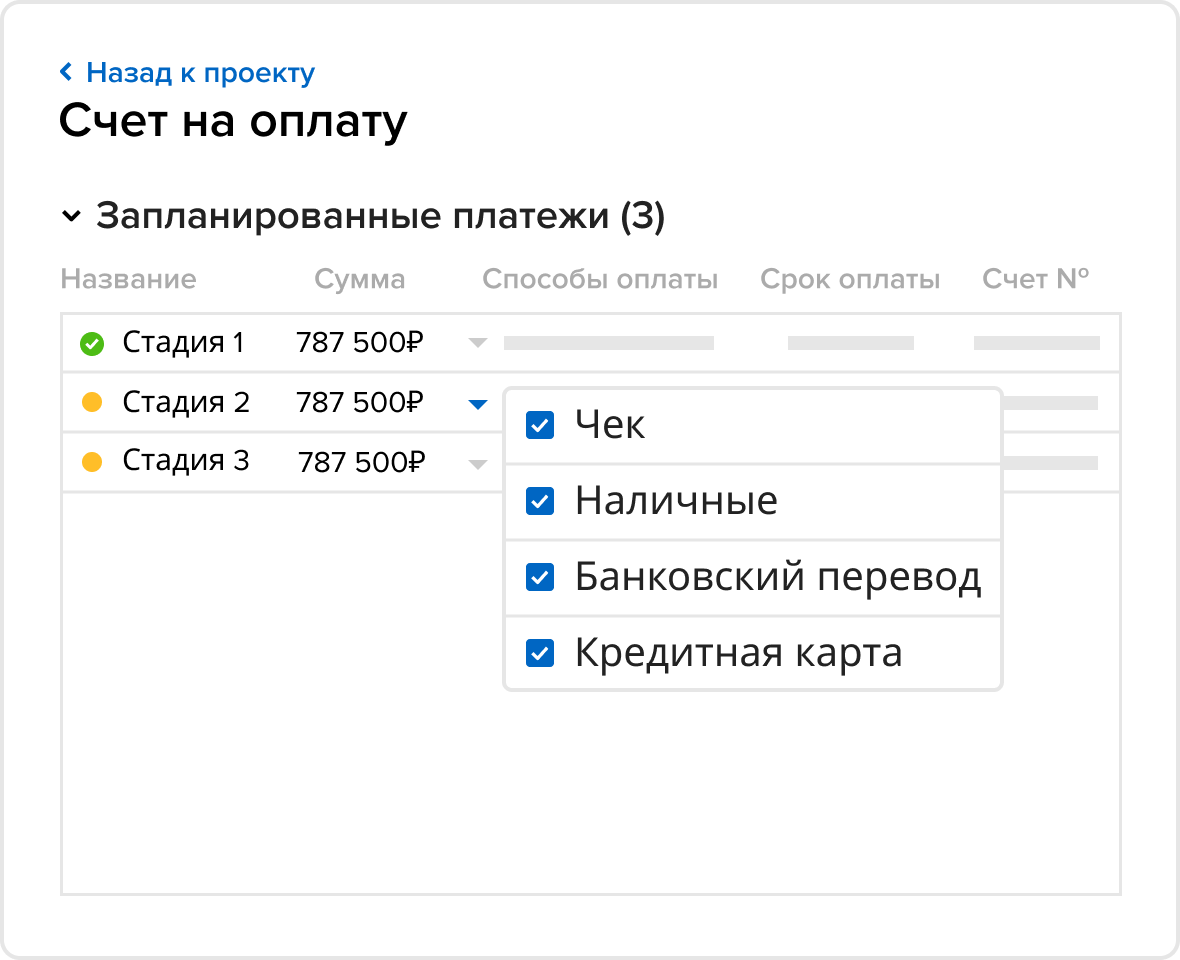
Task: Close the blue dropdown arrow for Стадия 2
Action: (x=478, y=404)
